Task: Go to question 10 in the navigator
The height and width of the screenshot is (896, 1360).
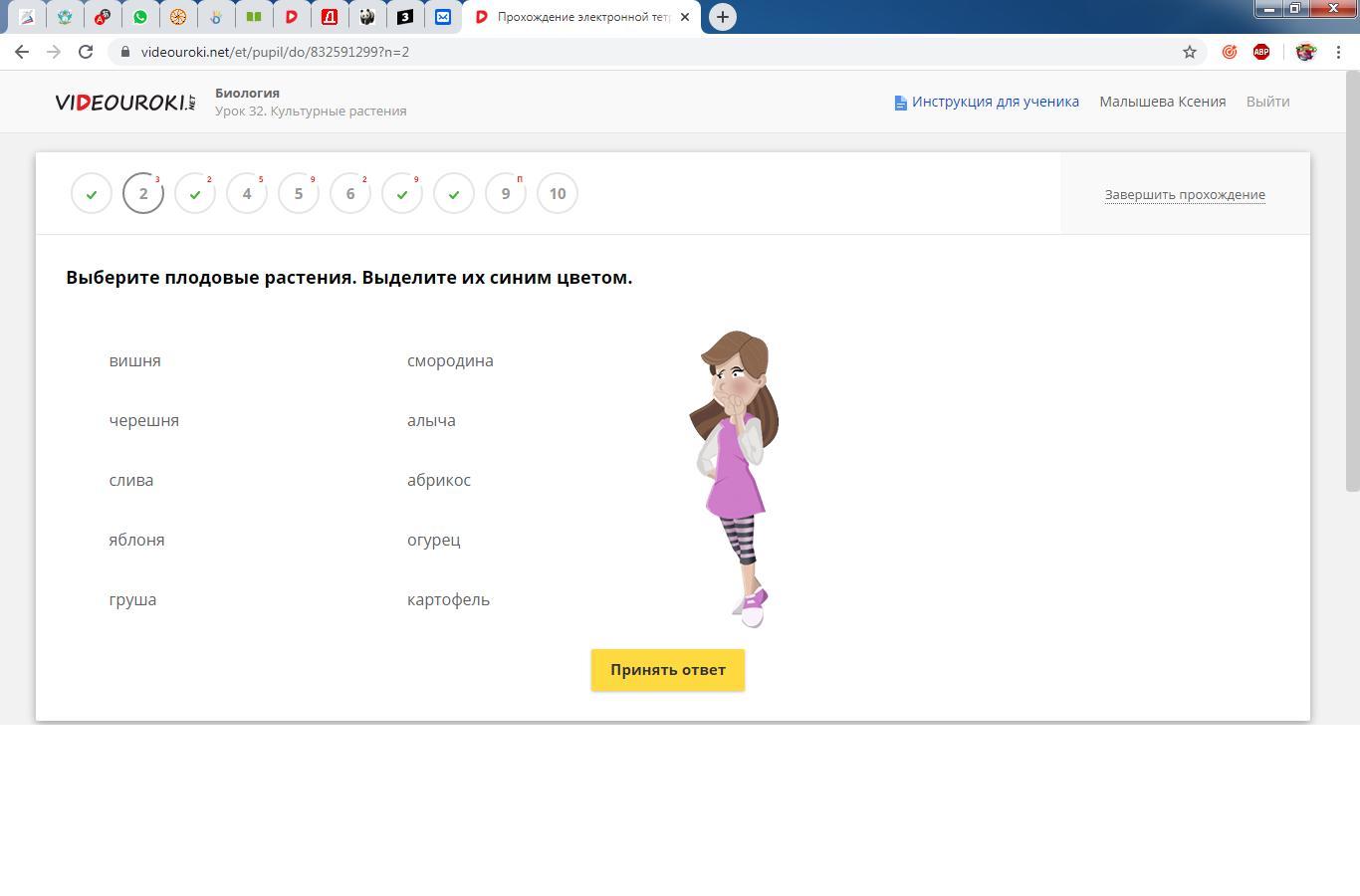Action: [x=558, y=194]
